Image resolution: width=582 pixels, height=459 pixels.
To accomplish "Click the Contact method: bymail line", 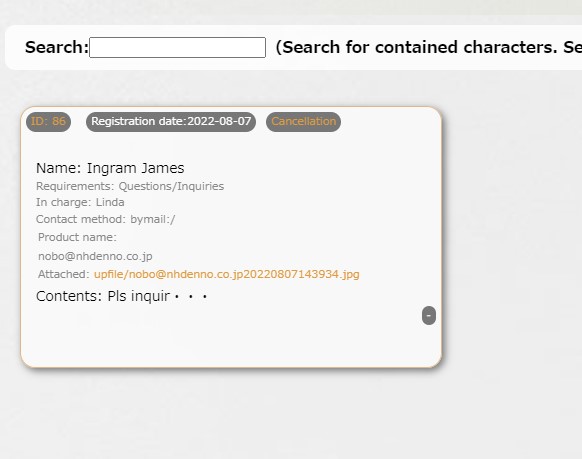I will (x=105, y=219).
